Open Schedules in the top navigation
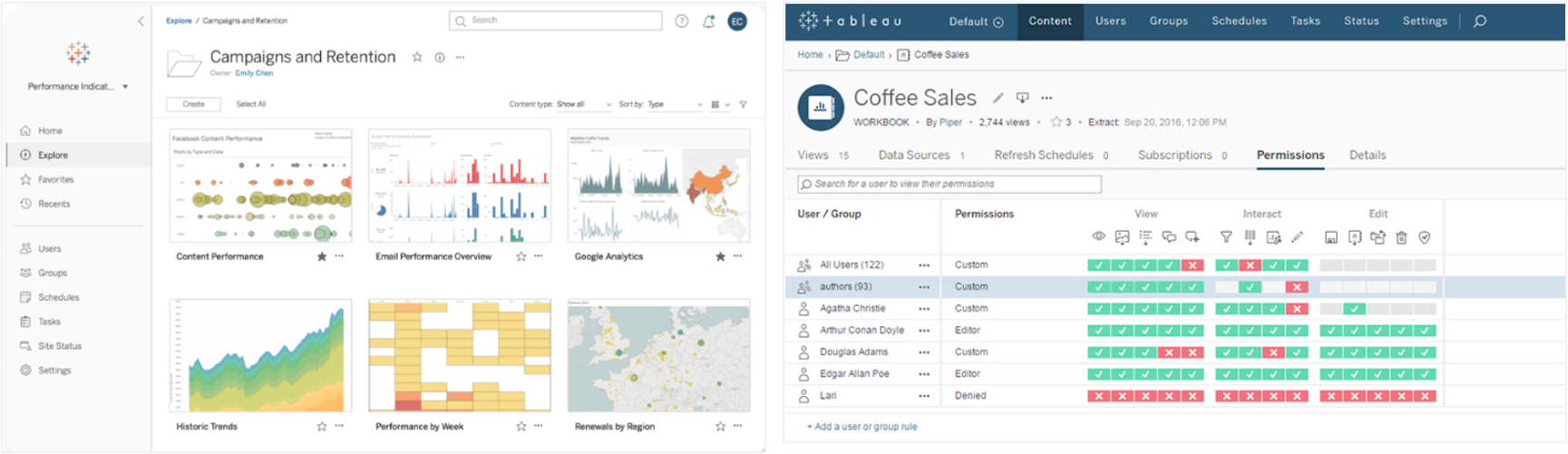 (1239, 21)
